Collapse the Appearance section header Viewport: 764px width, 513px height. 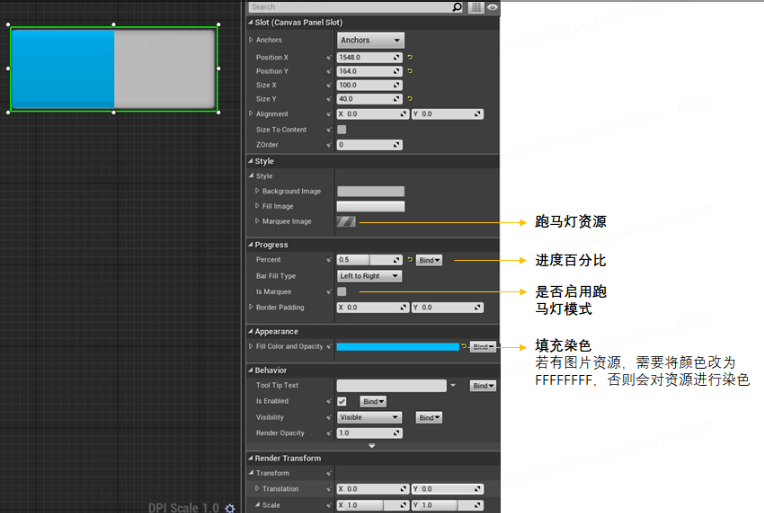pyautogui.click(x=250, y=331)
